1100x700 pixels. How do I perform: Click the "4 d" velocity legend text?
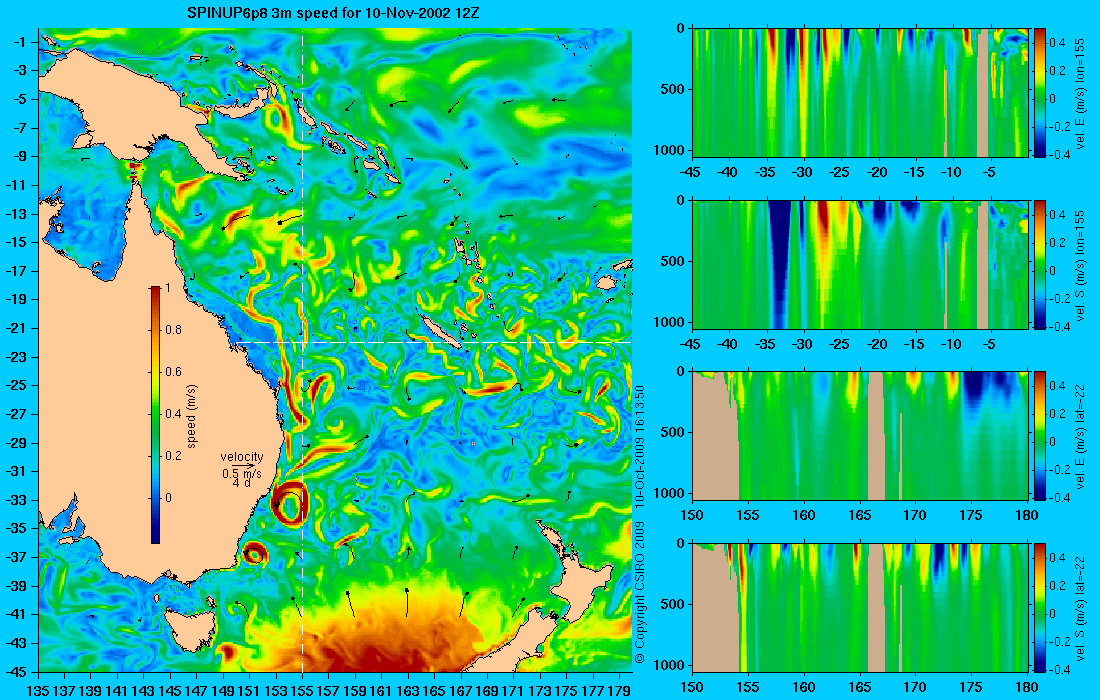(241, 483)
